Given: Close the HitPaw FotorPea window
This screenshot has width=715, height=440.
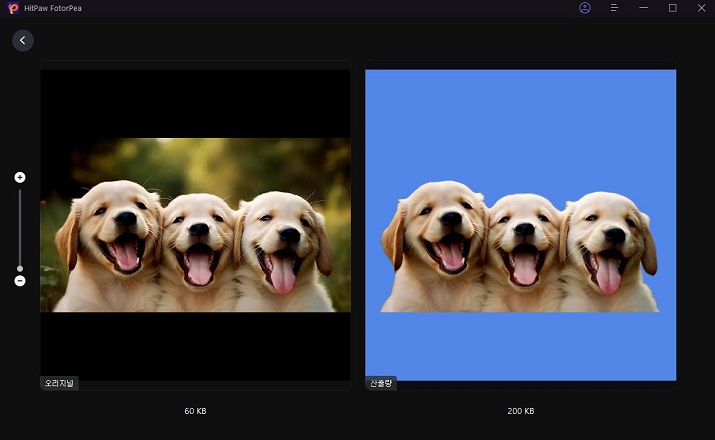Looking at the screenshot, I should point(700,8).
